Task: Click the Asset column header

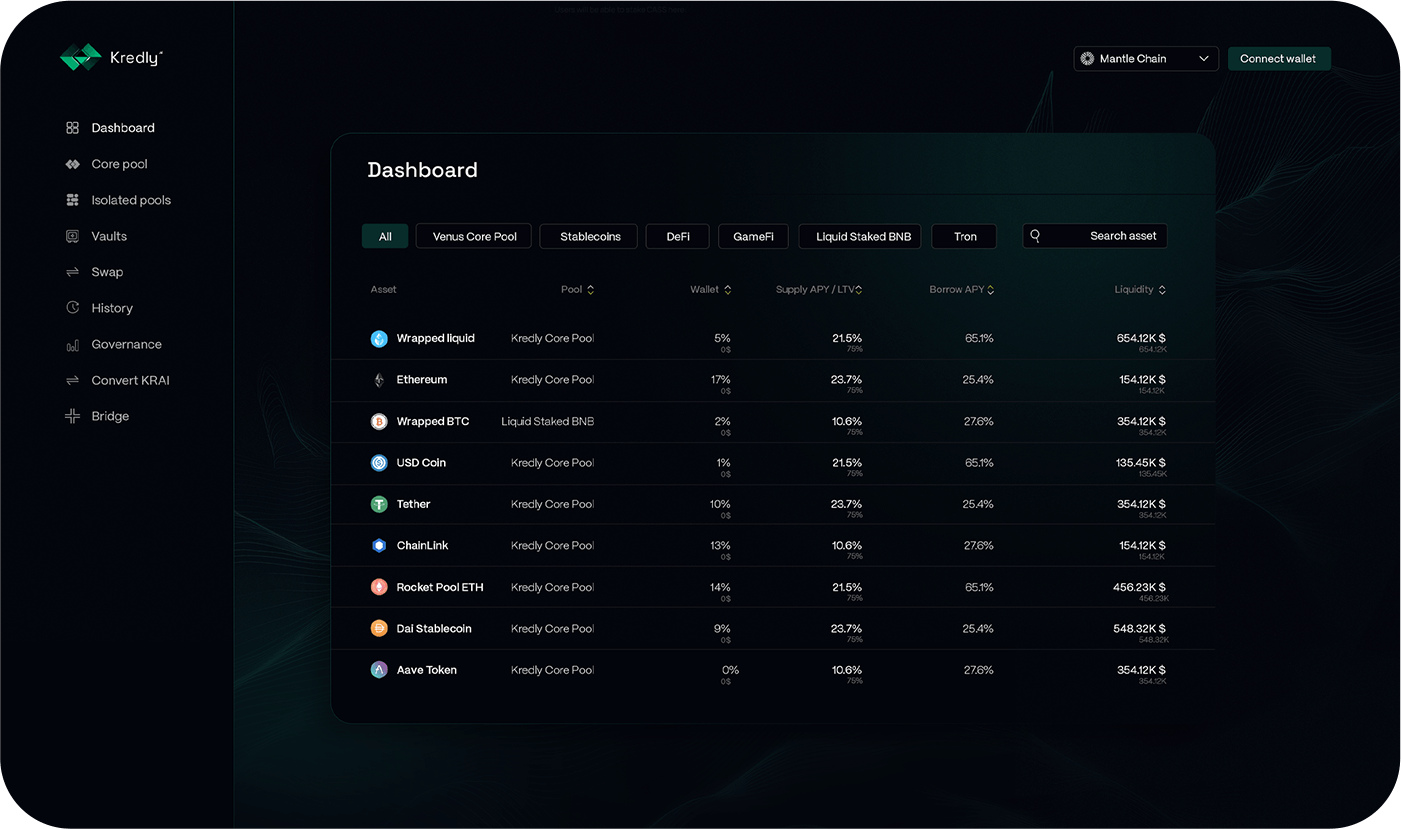Action: click(x=384, y=290)
